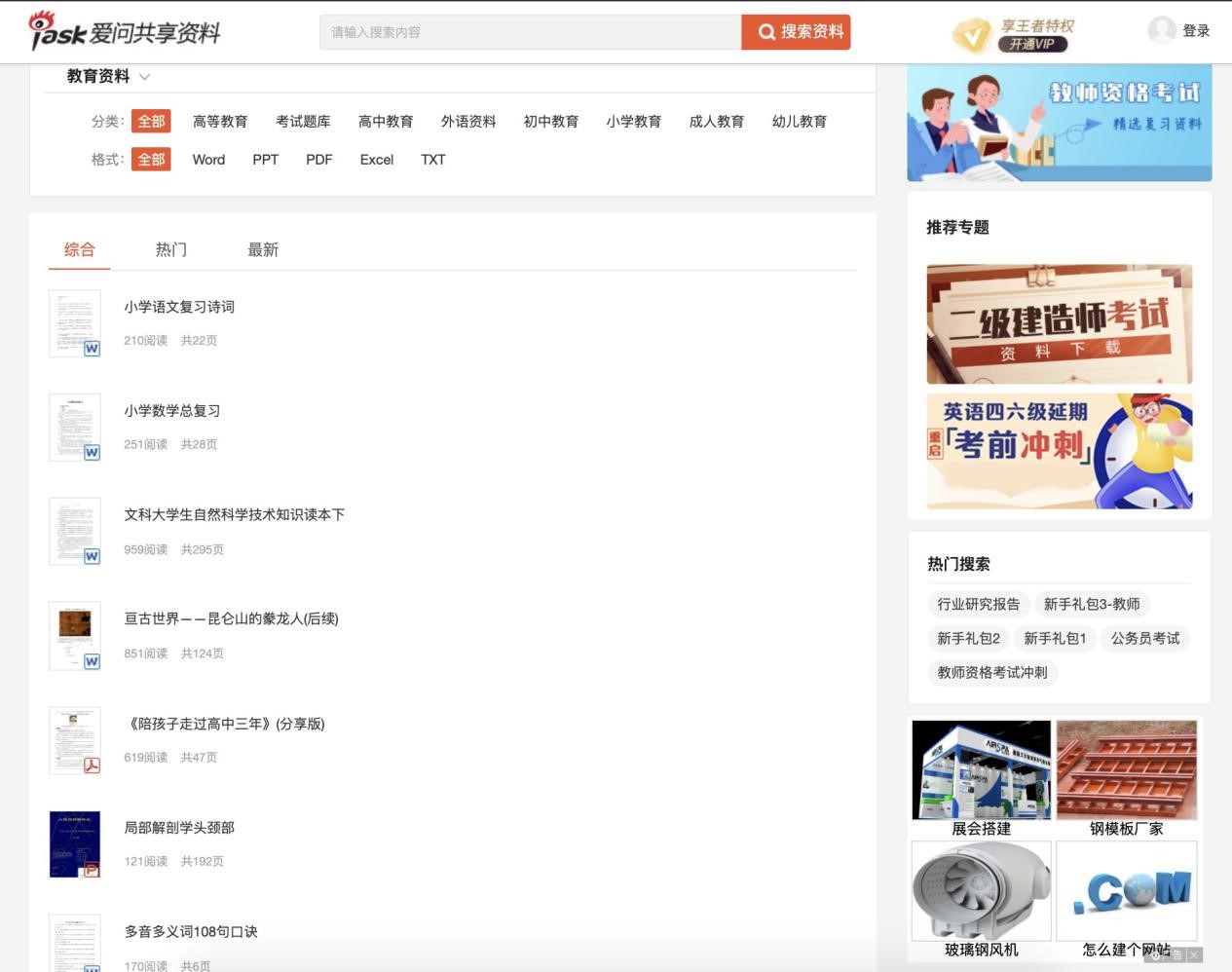This screenshot has height=972, width=1232.
Task: Click the search box for resources
Action: pos(531,32)
